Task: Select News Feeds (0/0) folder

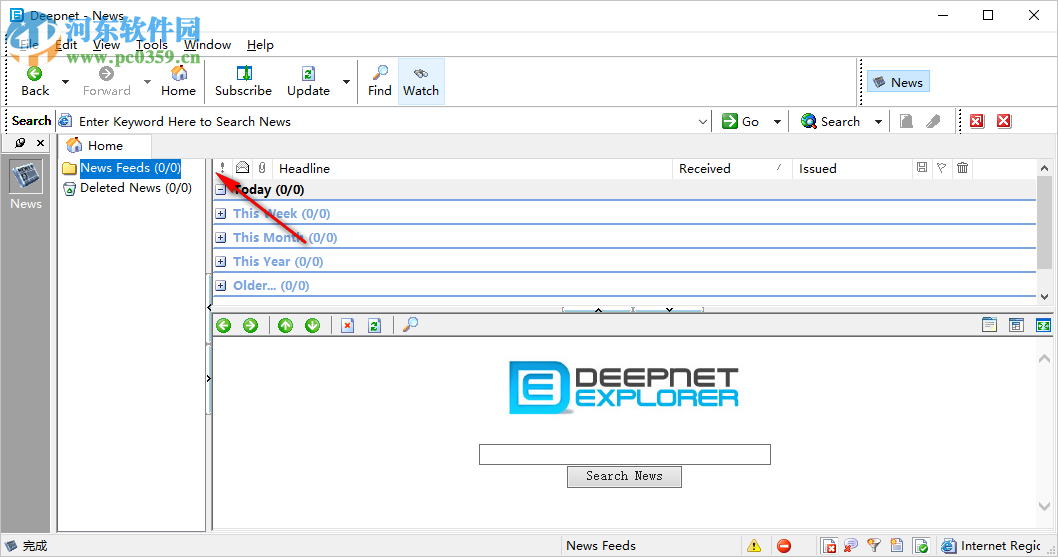Action: pyautogui.click(x=130, y=167)
